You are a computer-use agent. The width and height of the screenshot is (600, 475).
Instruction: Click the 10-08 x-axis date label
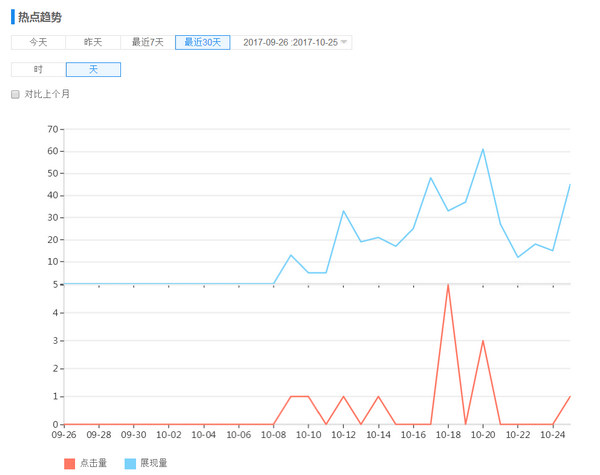tap(273, 435)
